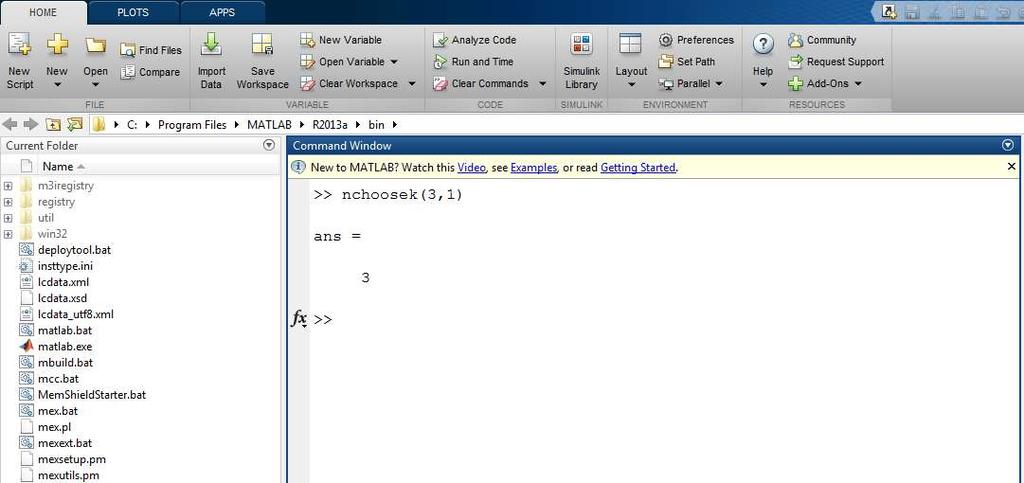Create a New Variable
Screen dimensions: 1024x483
341,40
